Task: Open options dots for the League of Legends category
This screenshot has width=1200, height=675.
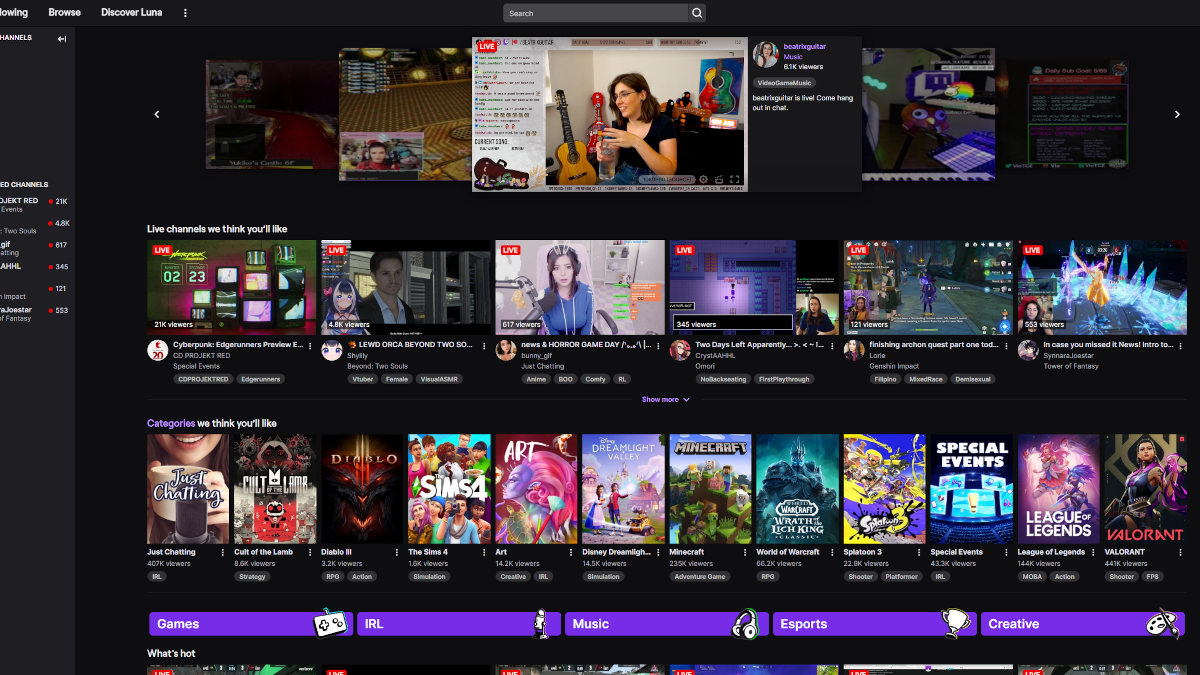Action: pos(1093,553)
